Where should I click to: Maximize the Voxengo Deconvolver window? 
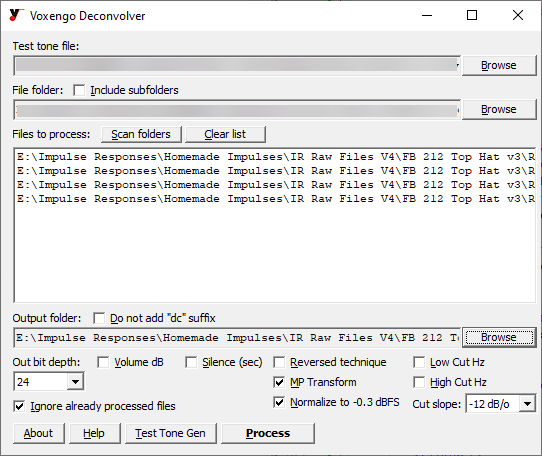[x=472, y=16]
